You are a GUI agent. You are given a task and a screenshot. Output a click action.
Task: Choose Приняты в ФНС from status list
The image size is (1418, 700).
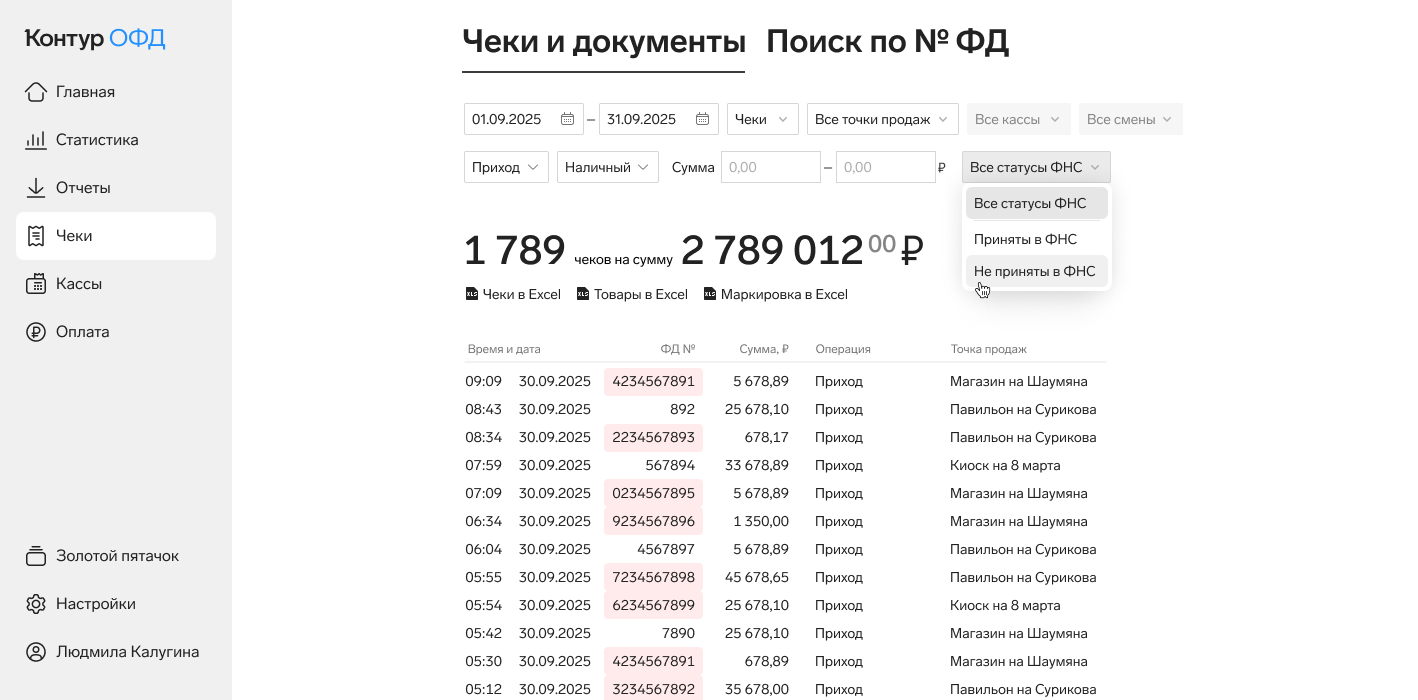tap(1025, 239)
